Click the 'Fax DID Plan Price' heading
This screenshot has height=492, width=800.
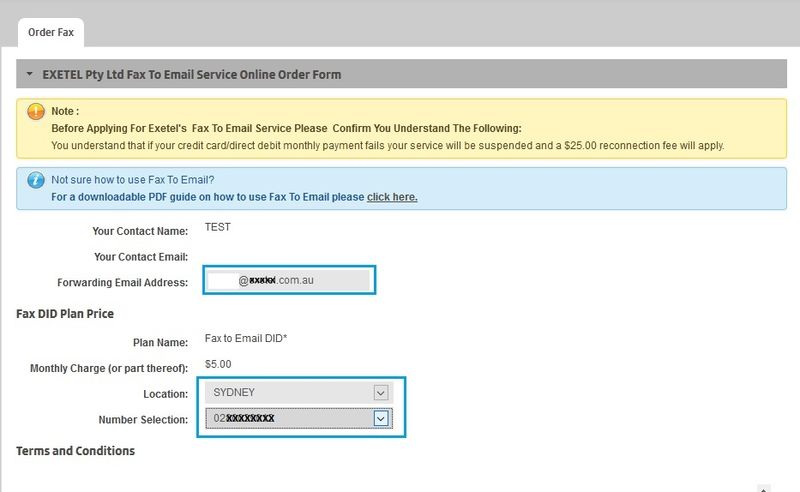[65, 314]
